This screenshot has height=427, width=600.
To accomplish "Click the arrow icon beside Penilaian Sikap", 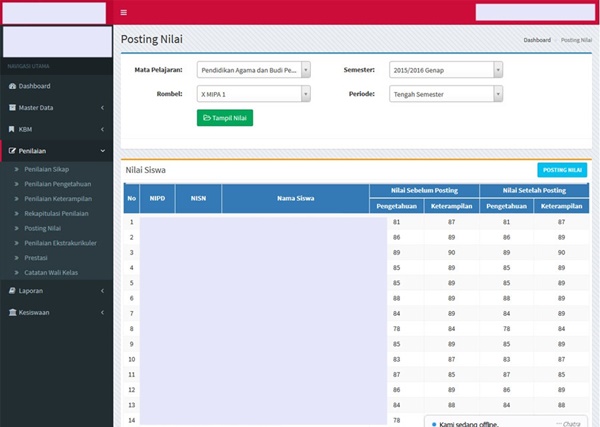I will [x=16, y=169].
